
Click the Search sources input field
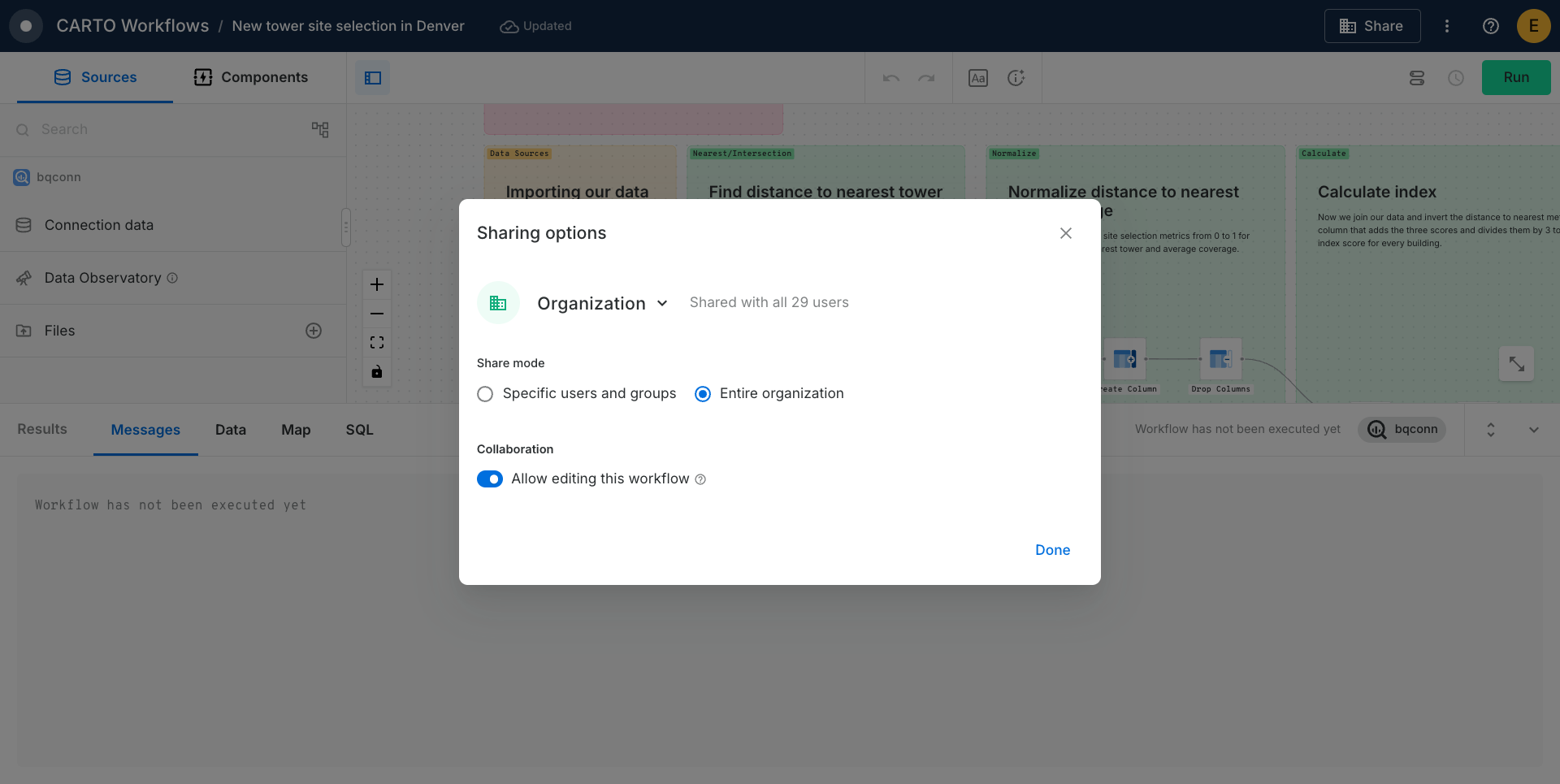point(162,129)
